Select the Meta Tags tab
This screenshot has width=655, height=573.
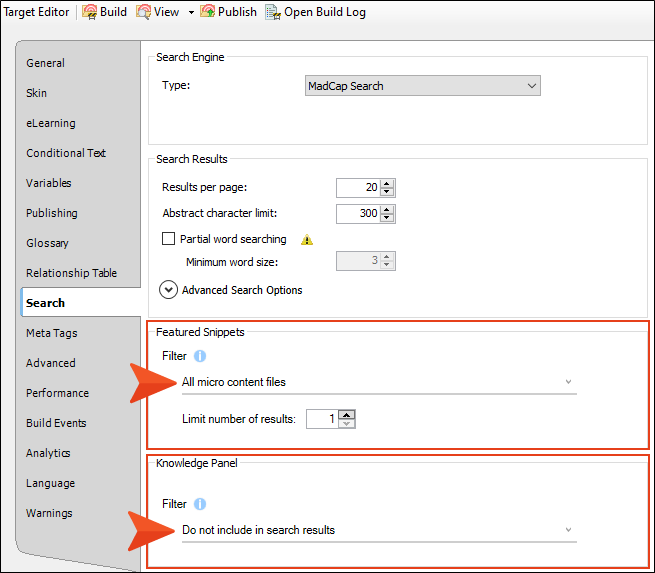click(x=52, y=333)
